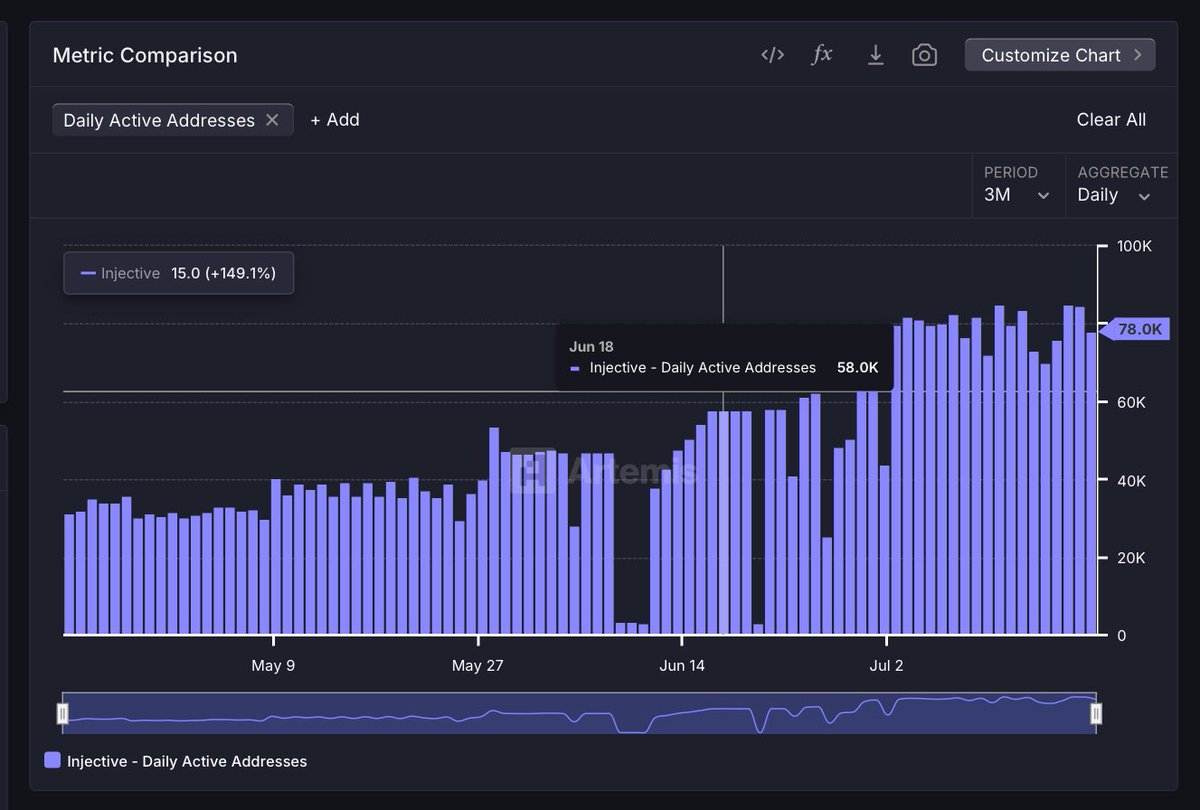This screenshot has height=810, width=1200.
Task: Click the Injective legend color swatch
Action: pos(53,761)
